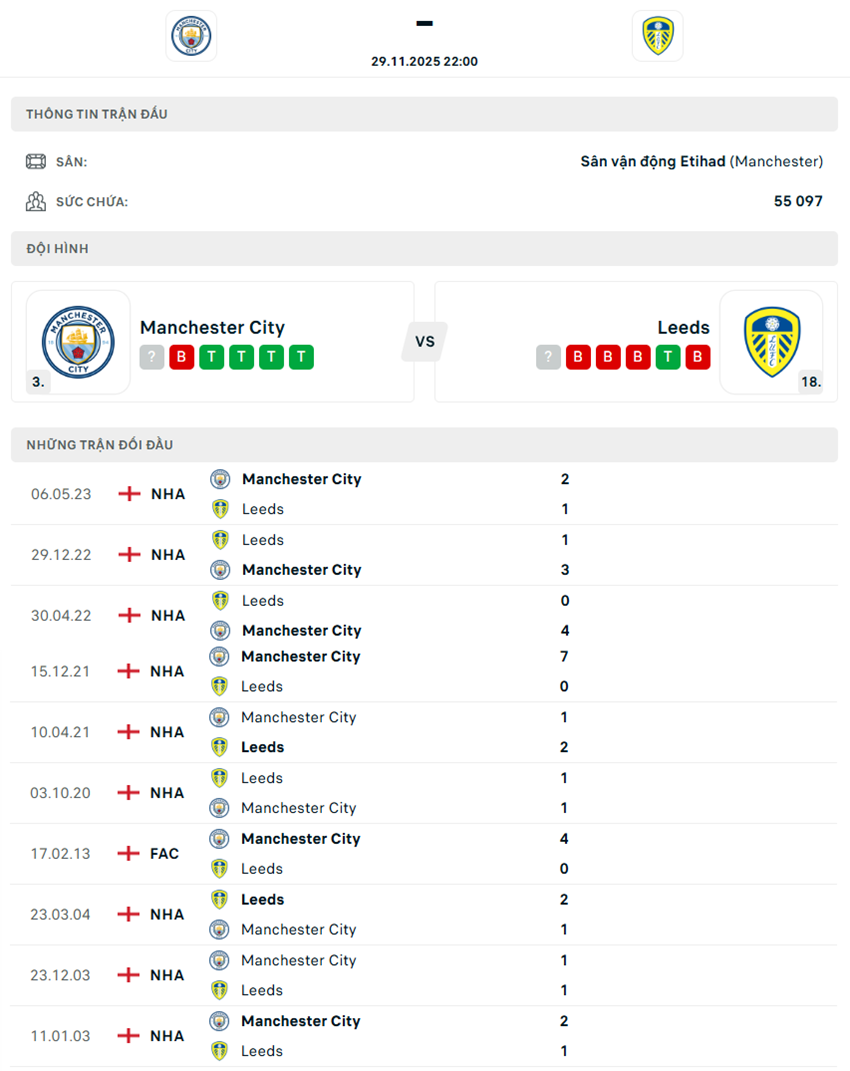The image size is (850, 1071).
Task: Click the Leeds crest in the 29.12.22 match row
Action: (219, 539)
